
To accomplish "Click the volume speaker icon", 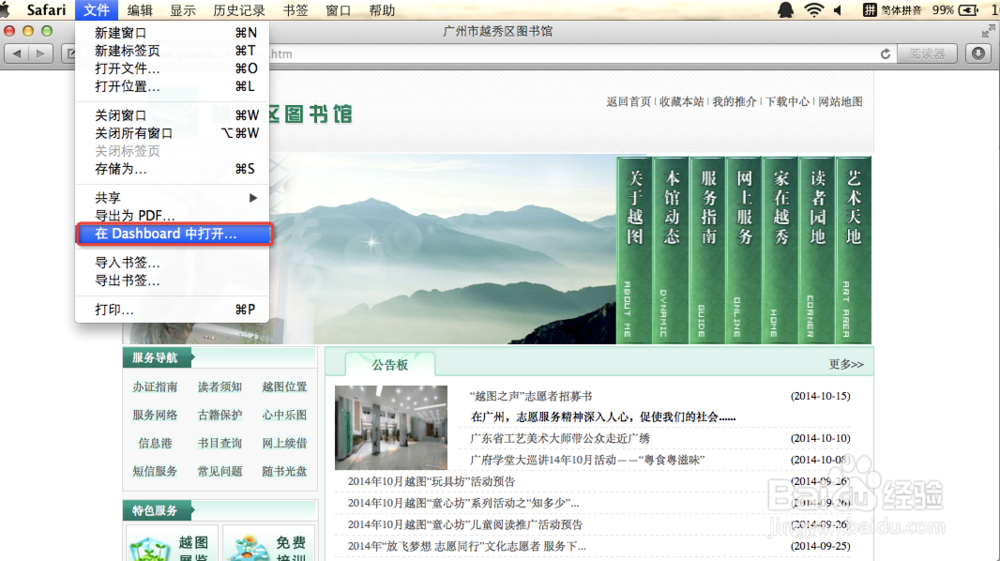I will coord(838,10).
